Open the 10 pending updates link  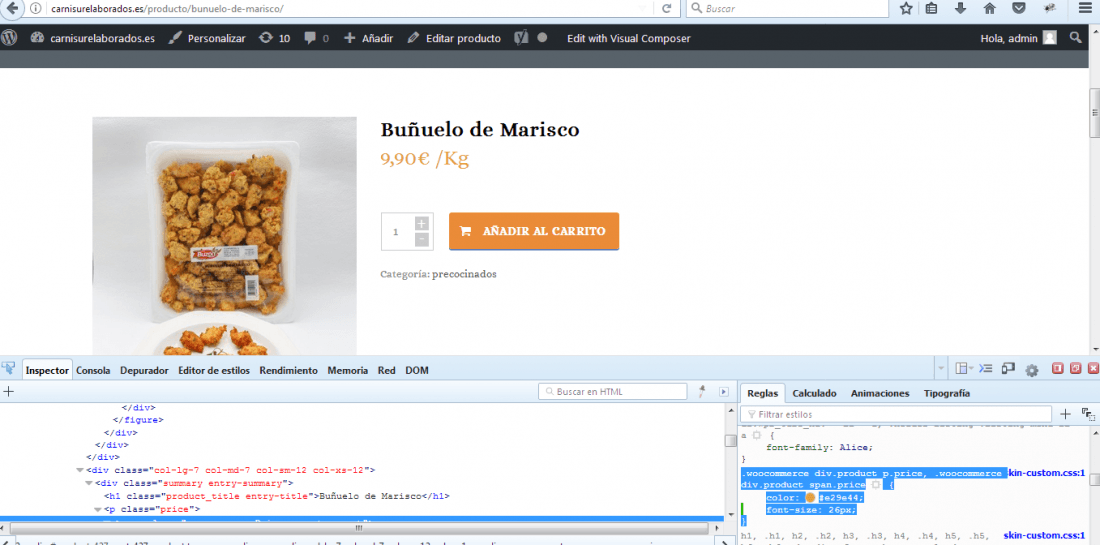coord(274,39)
